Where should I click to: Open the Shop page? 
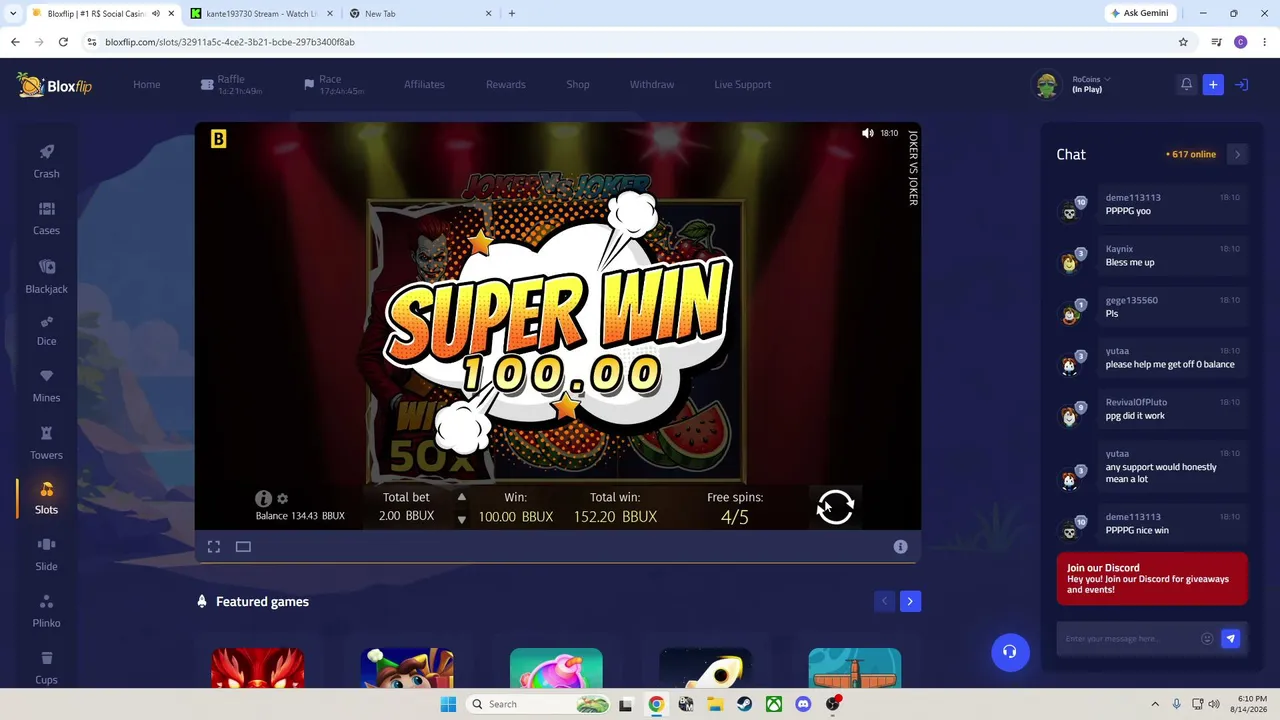tap(578, 85)
